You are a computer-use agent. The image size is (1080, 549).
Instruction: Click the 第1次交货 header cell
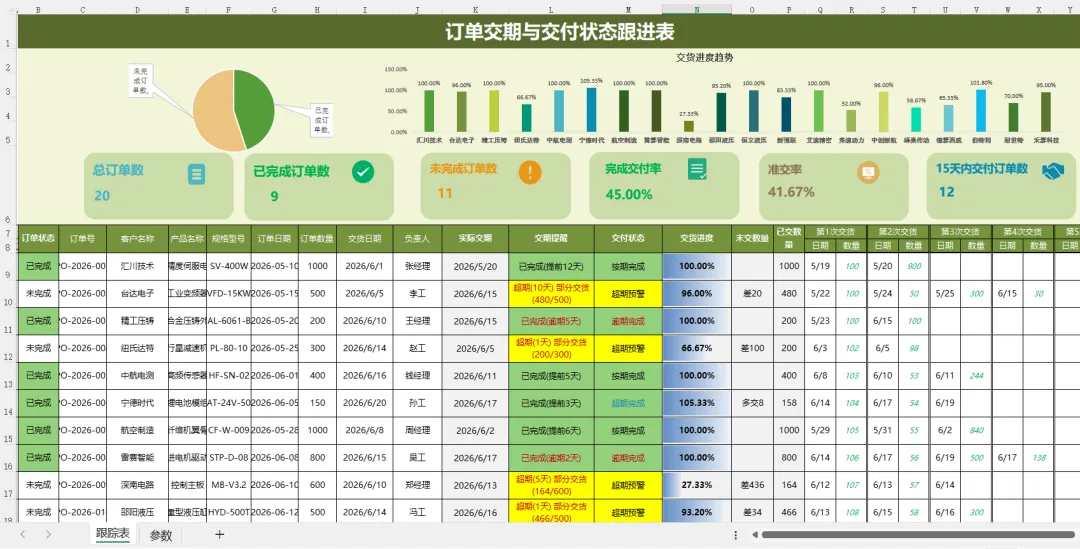tap(835, 231)
